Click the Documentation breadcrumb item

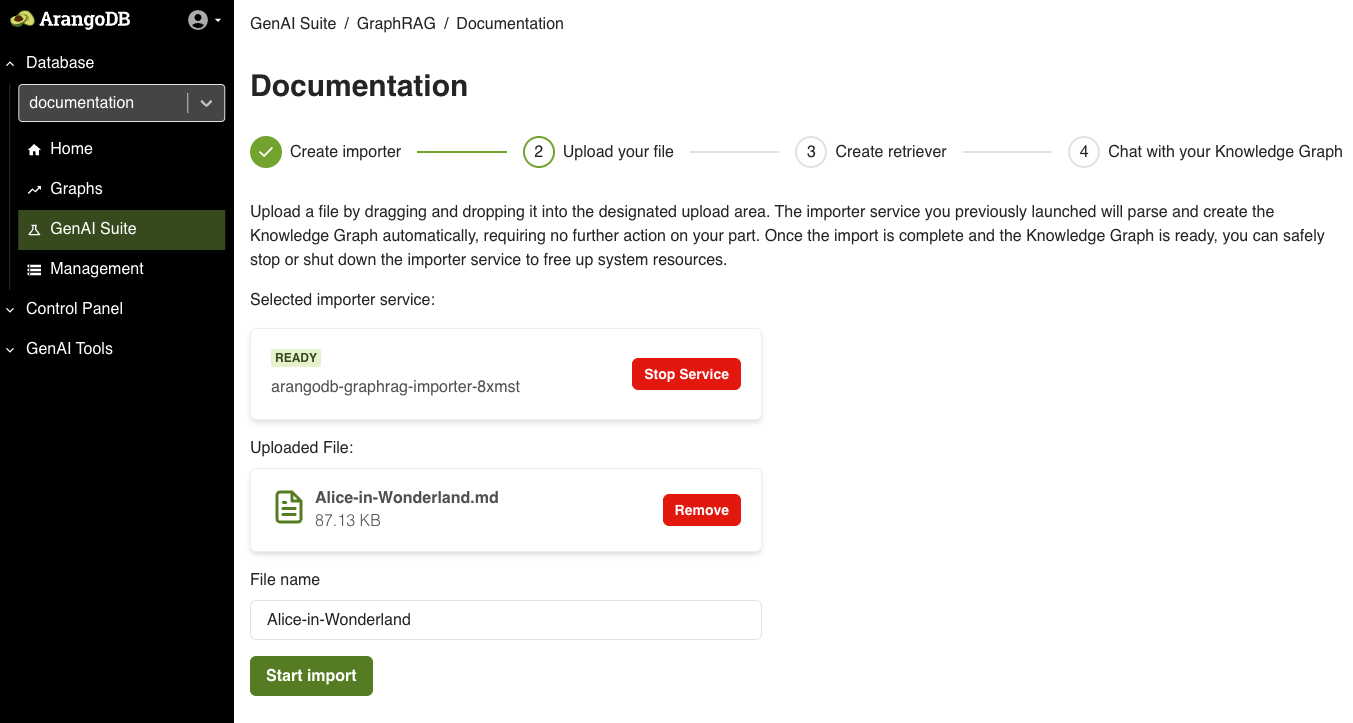510,23
